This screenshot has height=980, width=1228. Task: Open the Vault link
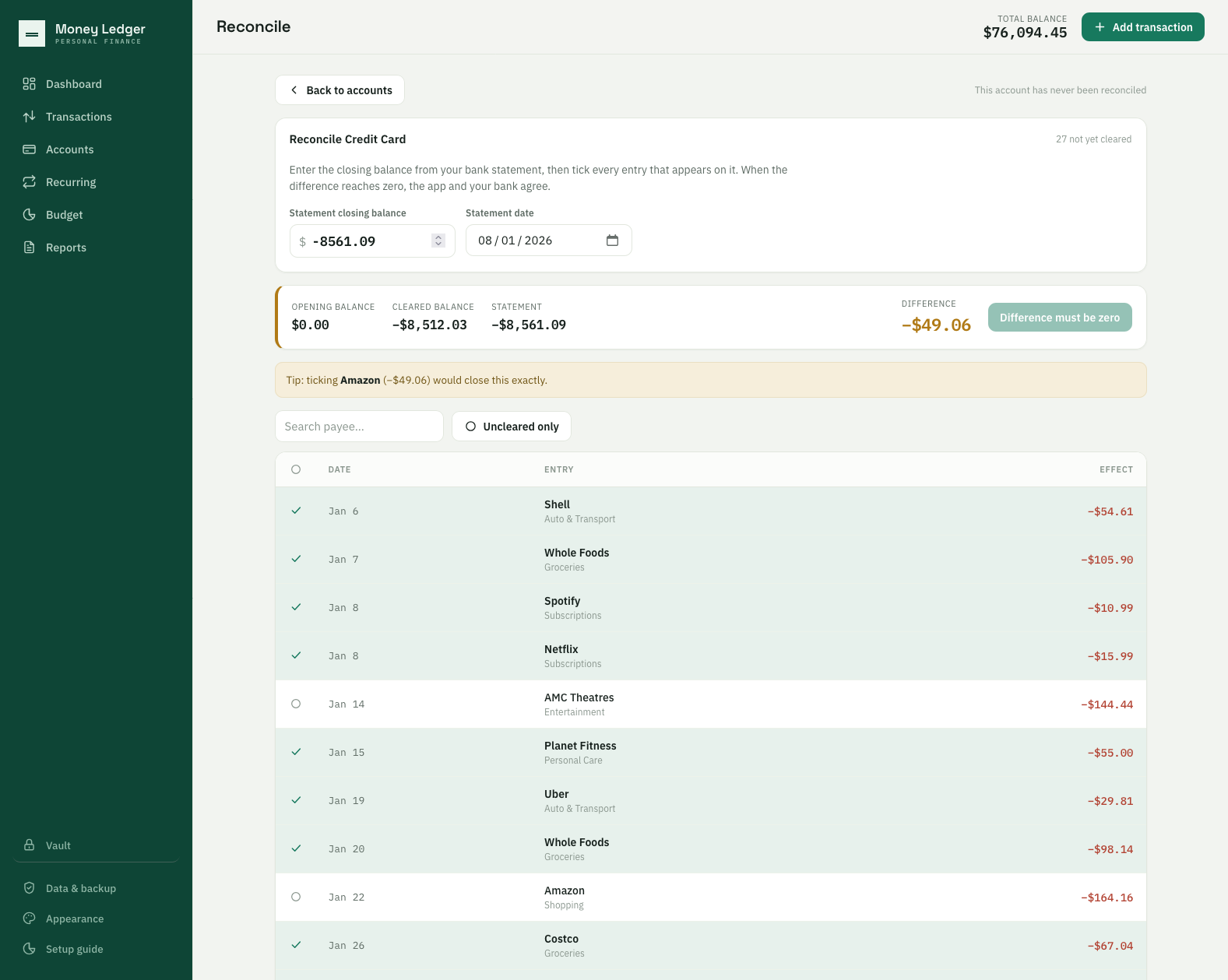coord(96,845)
